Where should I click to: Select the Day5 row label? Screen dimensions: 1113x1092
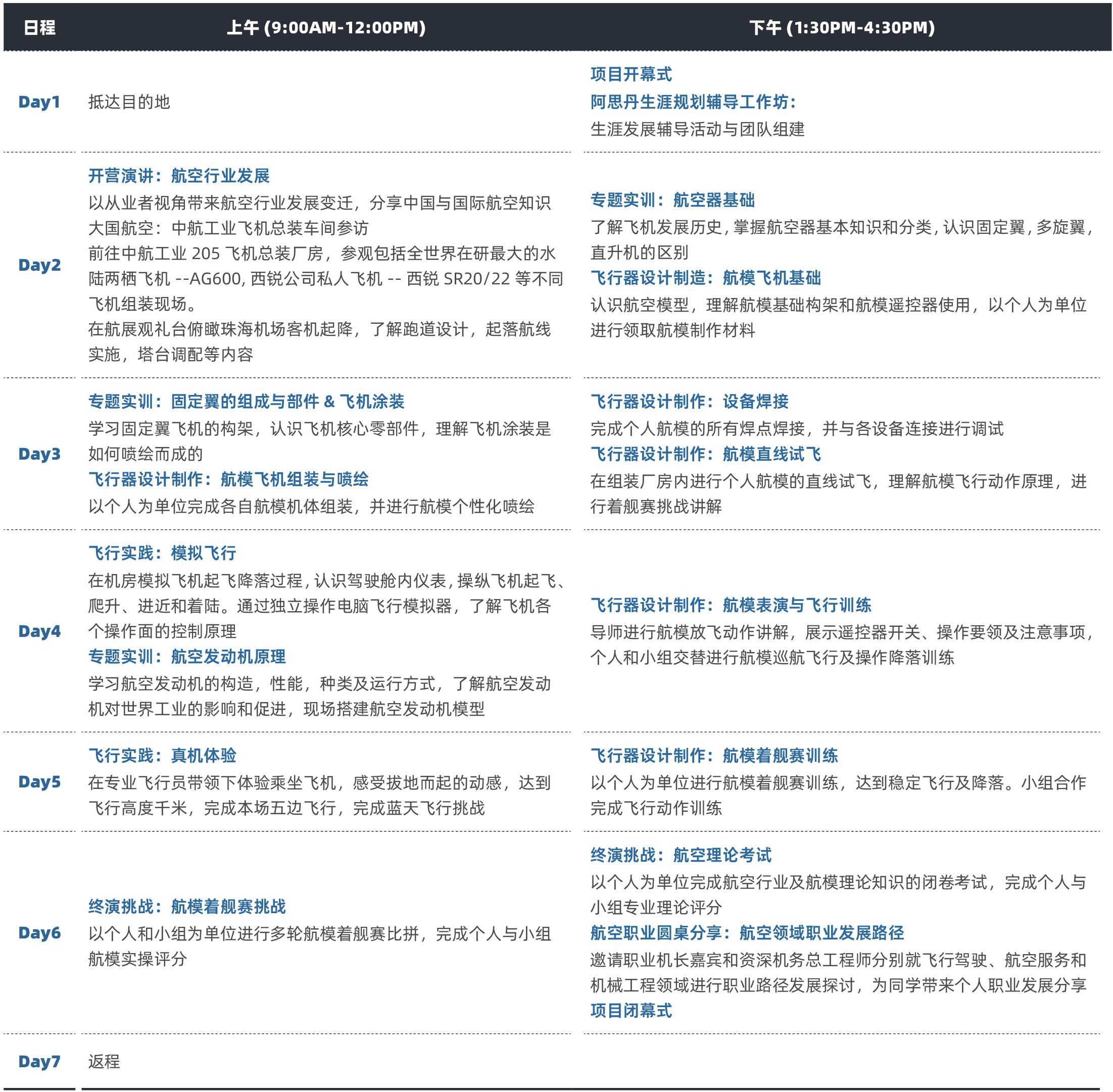point(39,782)
